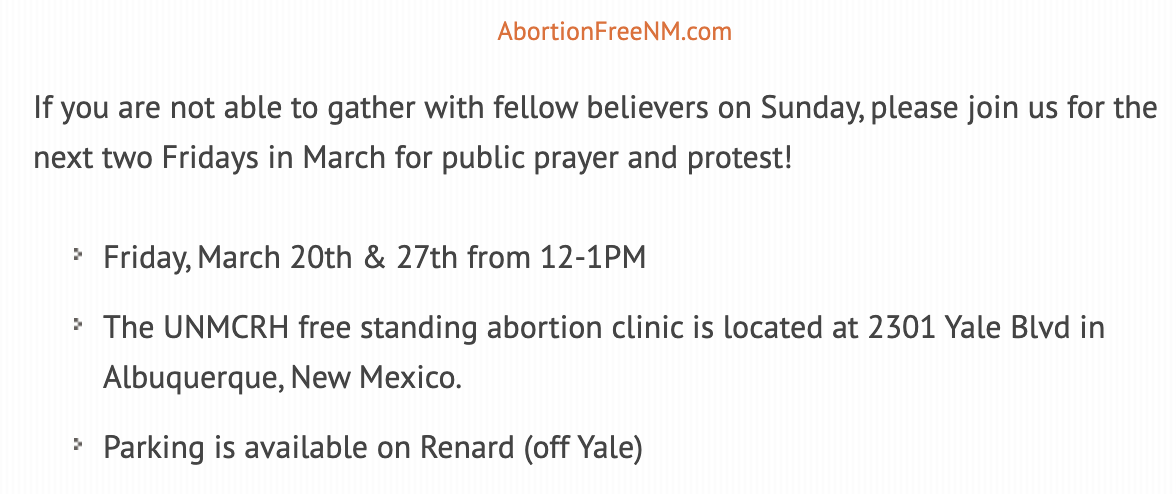The height and width of the screenshot is (494, 1176).
Task: Click the 'Friday, March 20th & 27th' list item
Action: 374,258
